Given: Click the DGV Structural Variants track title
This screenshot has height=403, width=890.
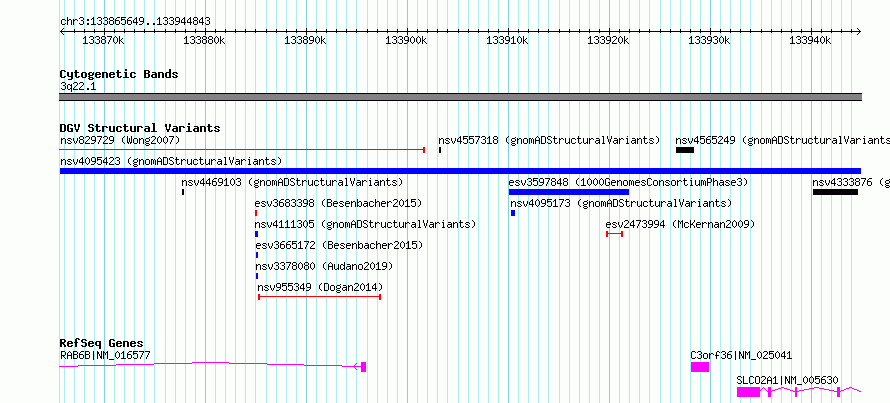Looking at the screenshot, I should [x=140, y=128].
